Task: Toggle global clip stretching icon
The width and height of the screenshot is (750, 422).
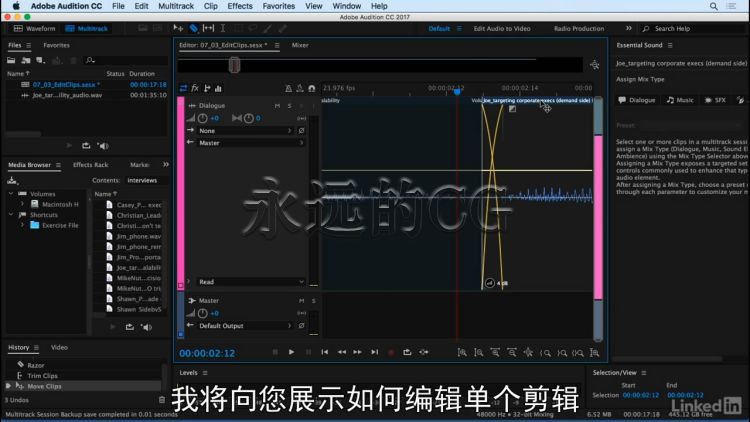Action: click(300, 88)
